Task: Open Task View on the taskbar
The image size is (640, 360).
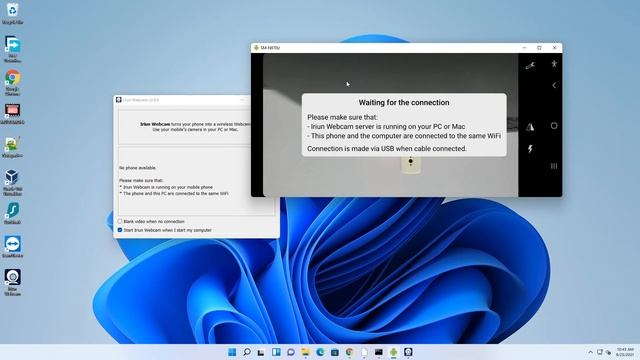Action: [x=261, y=352]
